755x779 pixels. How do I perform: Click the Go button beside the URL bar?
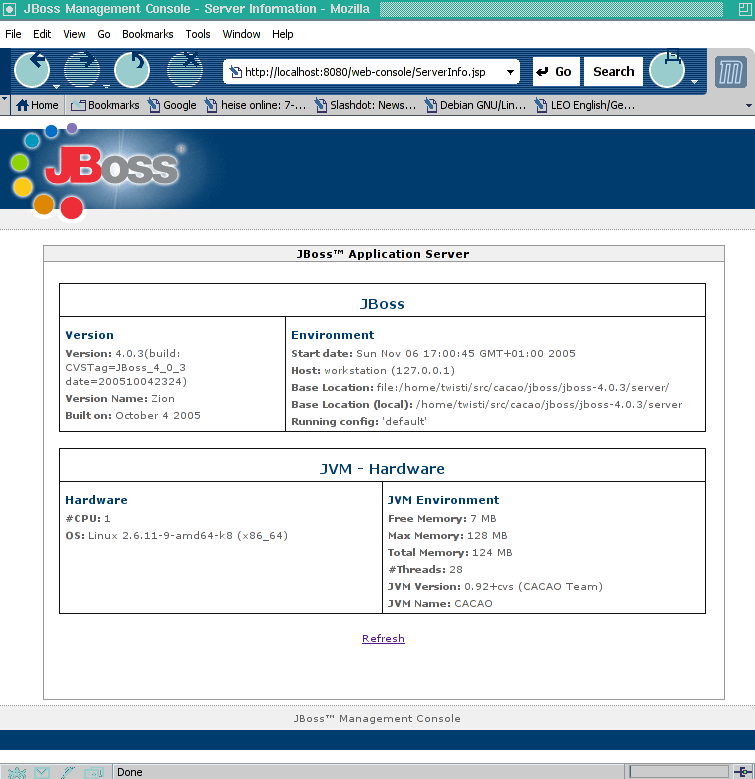tap(555, 72)
